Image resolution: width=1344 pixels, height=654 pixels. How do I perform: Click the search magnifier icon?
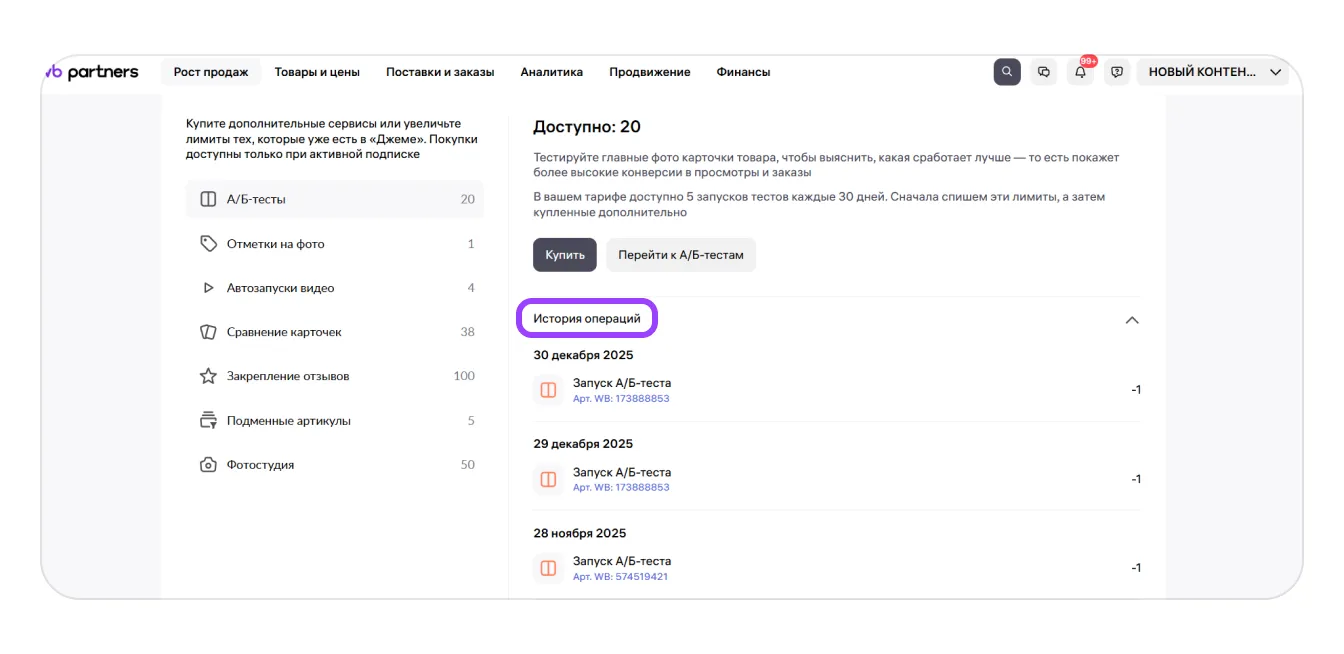[x=1007, y=72]
